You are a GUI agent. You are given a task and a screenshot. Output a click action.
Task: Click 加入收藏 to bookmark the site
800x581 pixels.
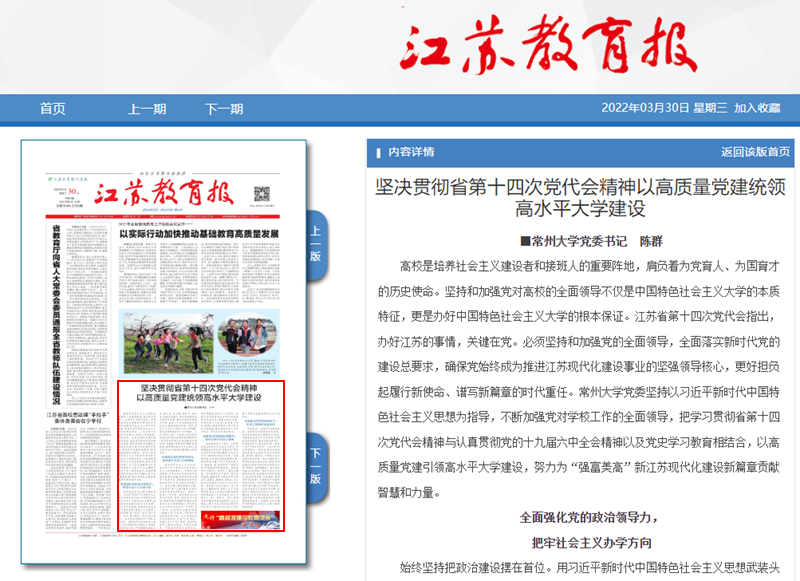(x=756, y=108)
